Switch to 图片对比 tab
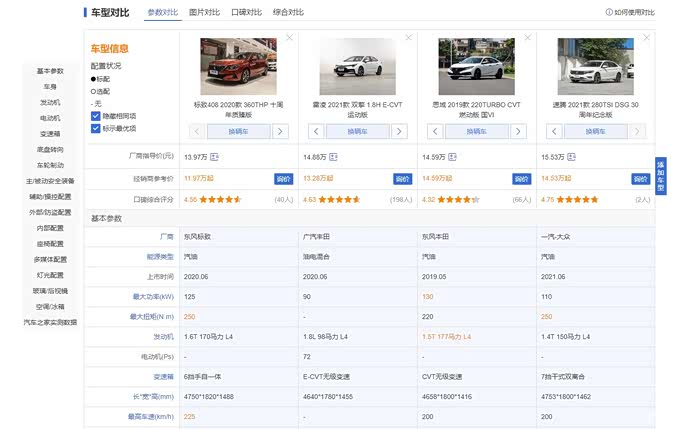Viewport: 700px width, 429px height. pyautogui.click(x=204, y=12)
